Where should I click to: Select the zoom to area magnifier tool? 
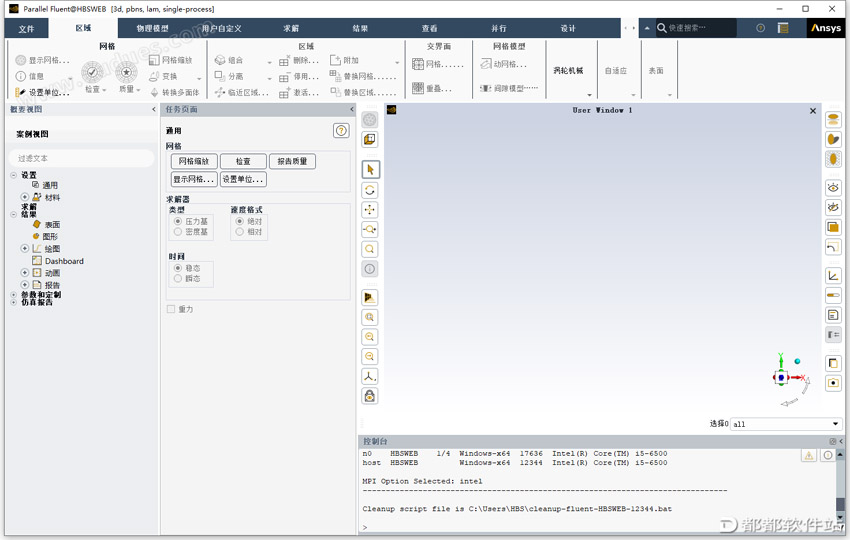point(370,249)
